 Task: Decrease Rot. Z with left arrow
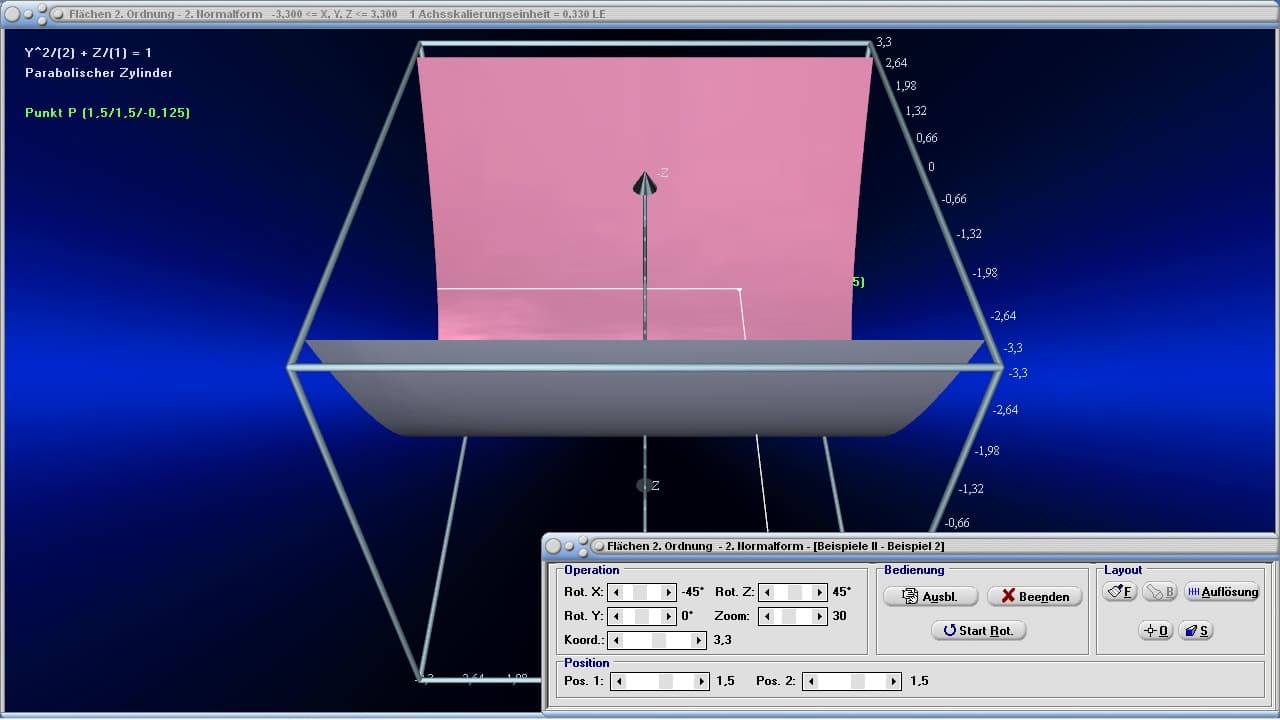tap(766, 592)
